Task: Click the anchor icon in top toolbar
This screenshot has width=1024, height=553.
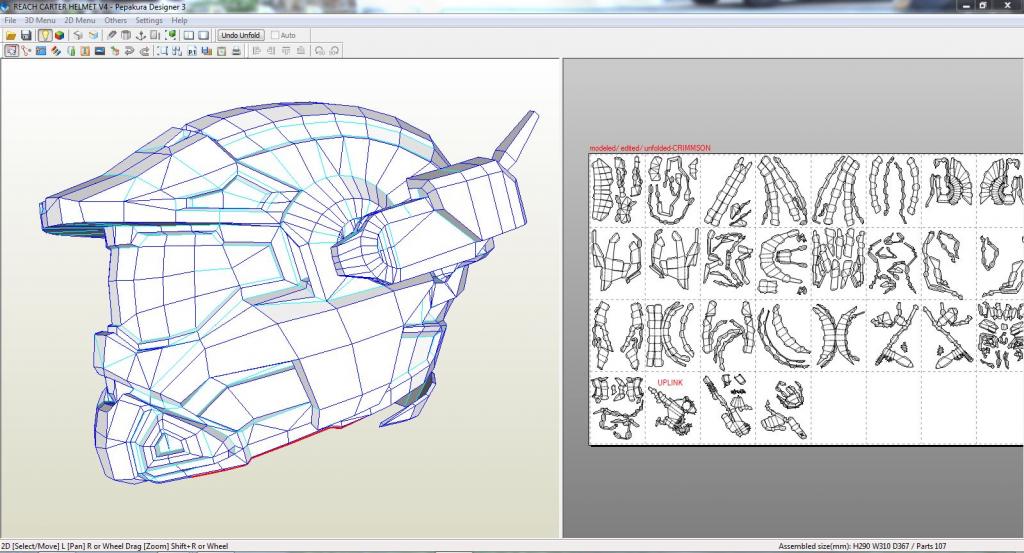Action: pos(140,35)
